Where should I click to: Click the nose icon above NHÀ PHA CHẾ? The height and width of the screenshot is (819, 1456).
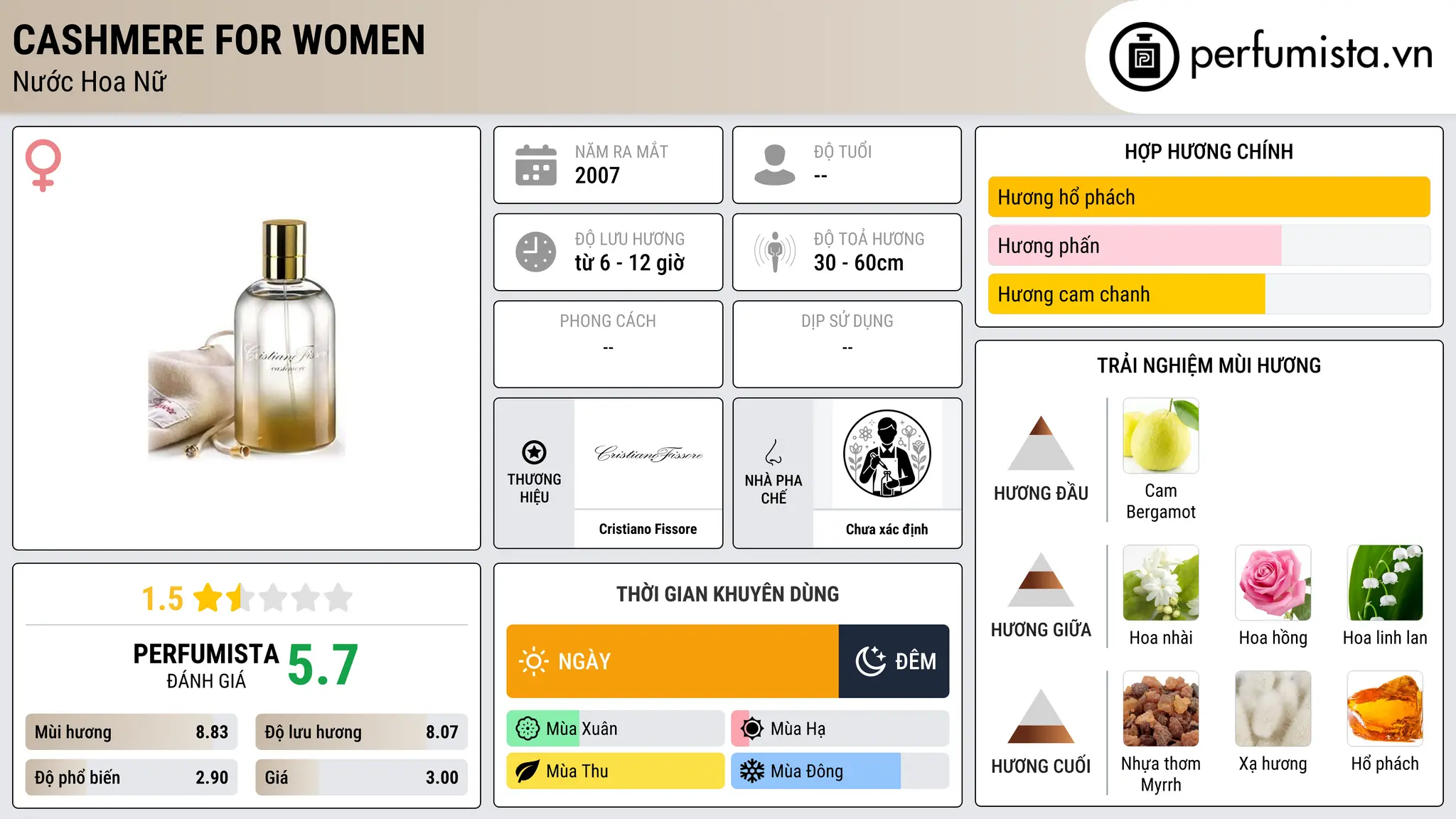pyautogui.click(x=773, y=452)
